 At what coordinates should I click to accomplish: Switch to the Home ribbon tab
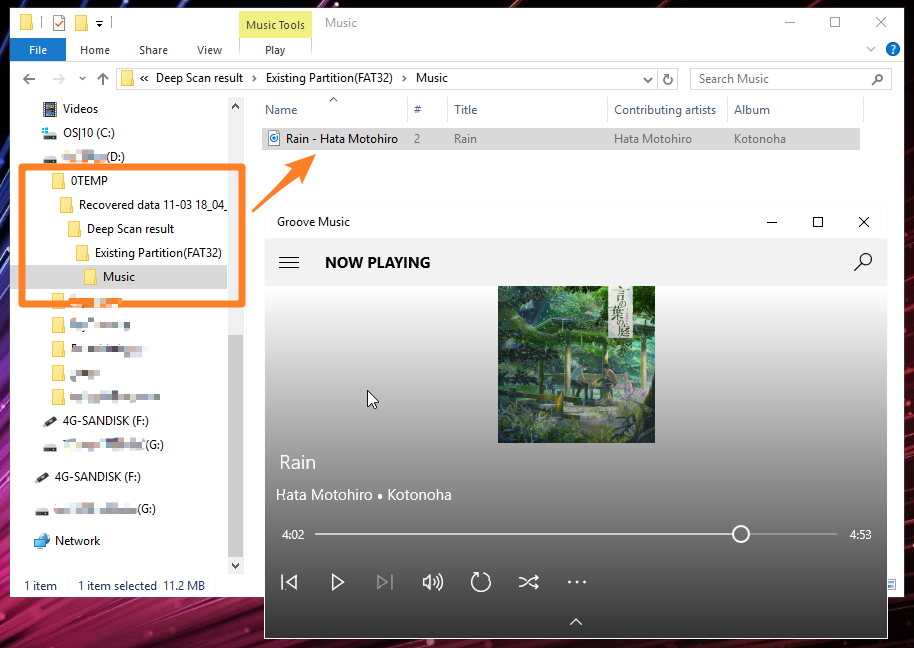pyautogui.click(x=95, y=50)
